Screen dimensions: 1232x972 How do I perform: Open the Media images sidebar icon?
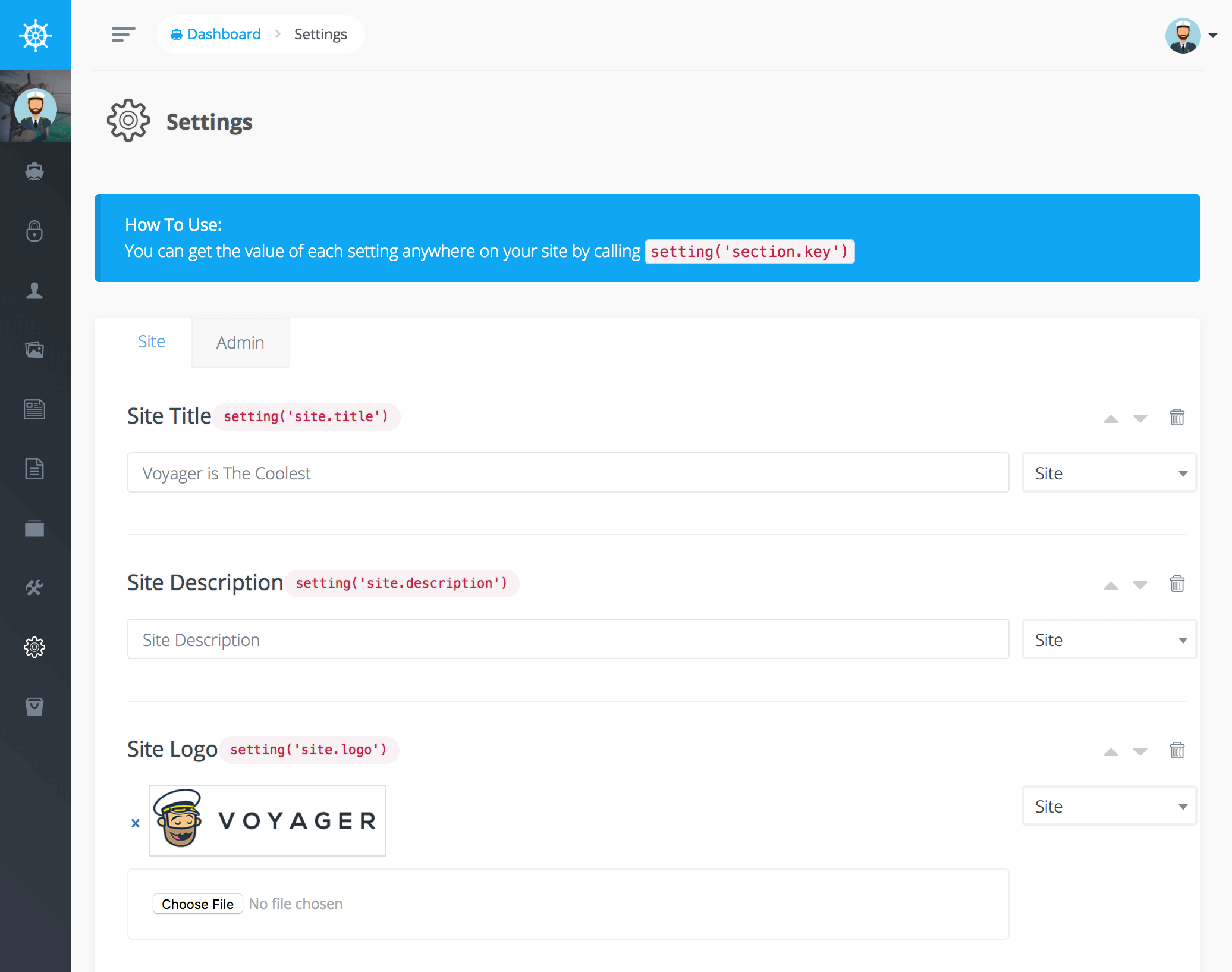coord(34,350)
